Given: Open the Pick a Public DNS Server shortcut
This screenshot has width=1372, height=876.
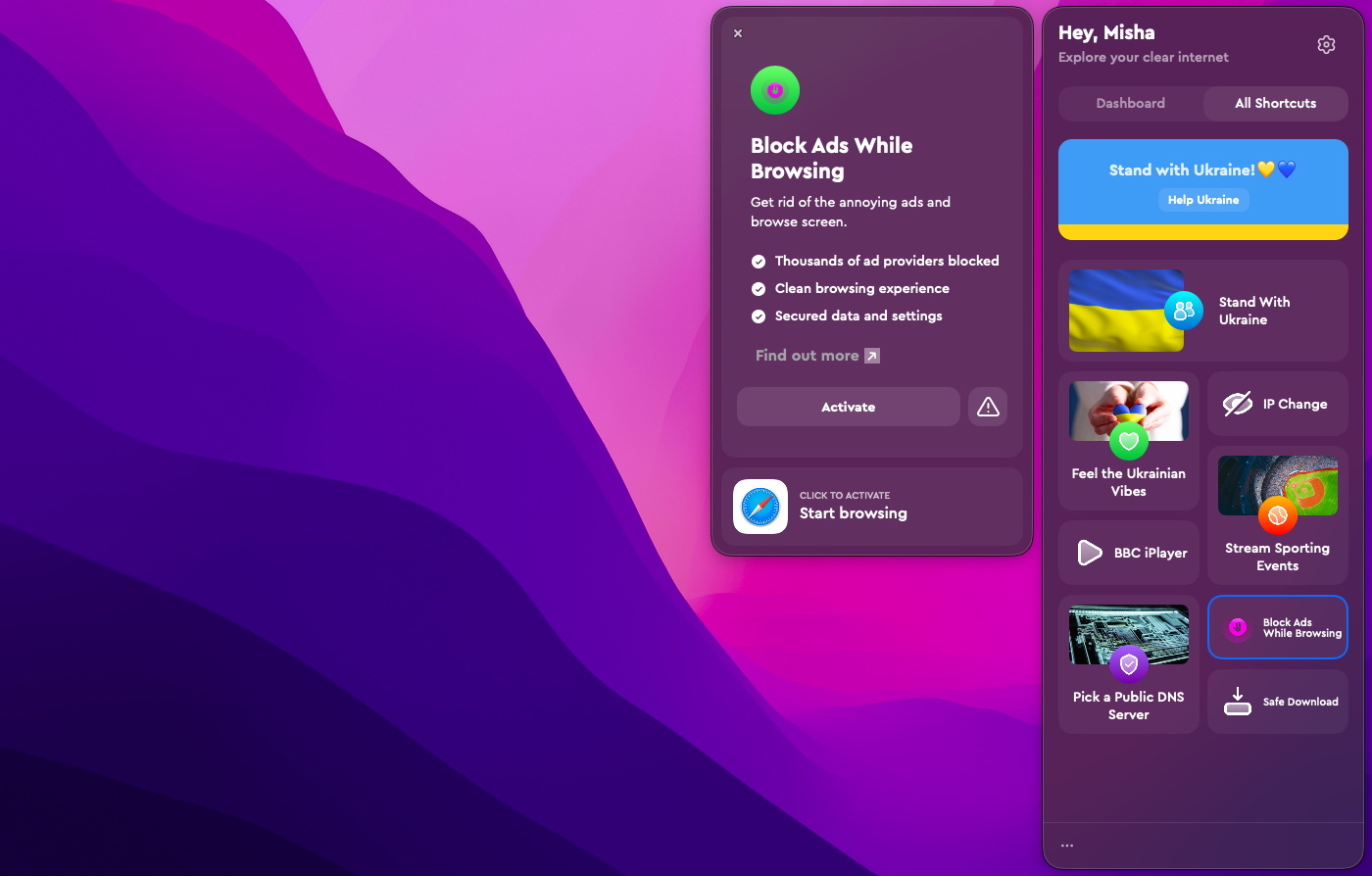Looking at the screenshot, I should tap(1129, 664).
